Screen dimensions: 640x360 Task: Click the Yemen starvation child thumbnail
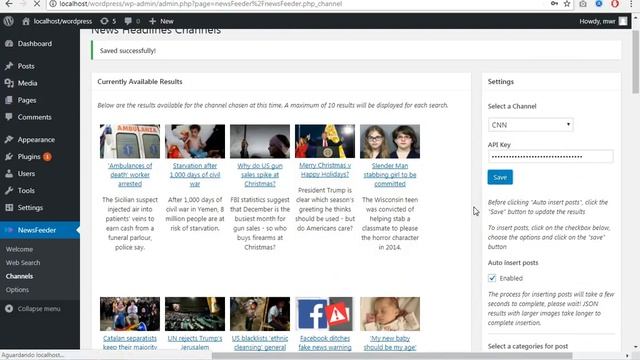click(x=195, y=141)
